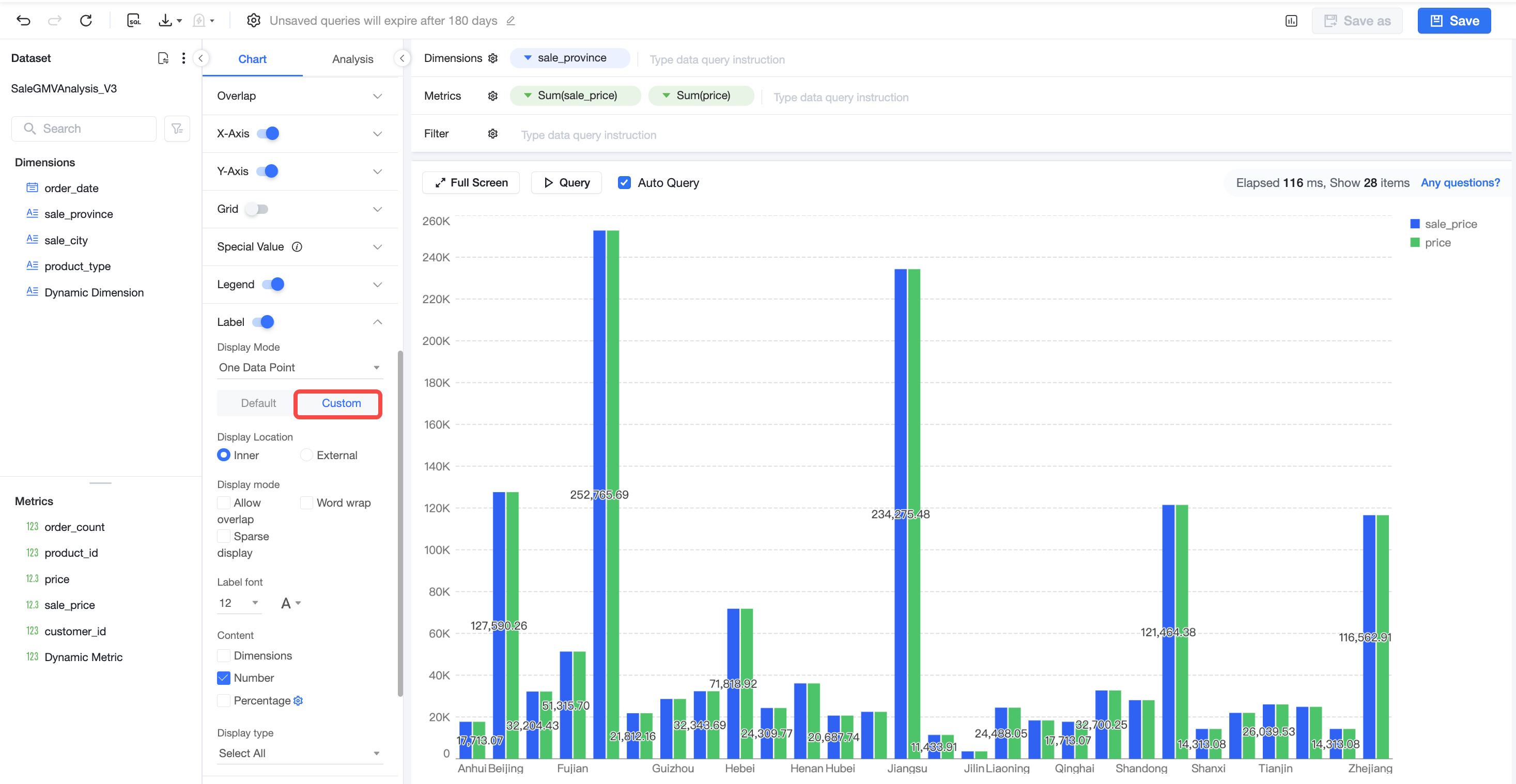Open the SQL view icon
Screen dimensions: 1516x784
134,21
